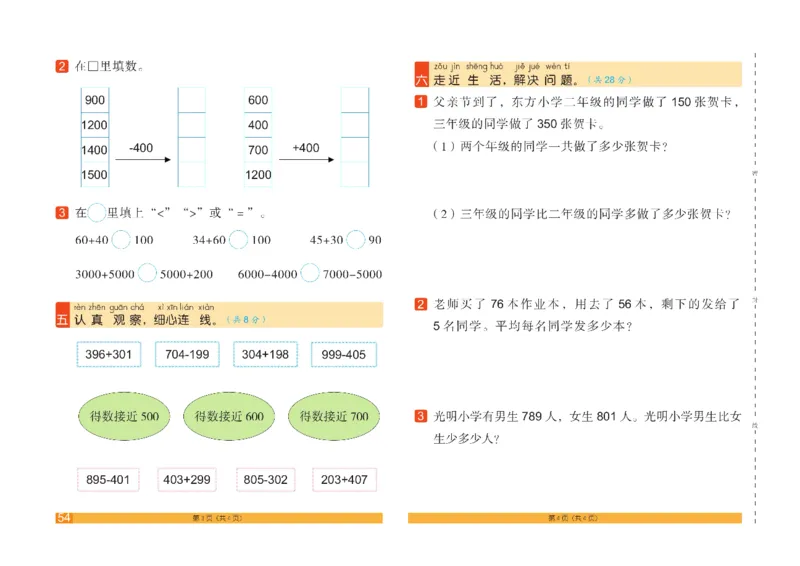Click the red number 3 badge beside 在○里填上
800x566 pixels.
[62, 213]
